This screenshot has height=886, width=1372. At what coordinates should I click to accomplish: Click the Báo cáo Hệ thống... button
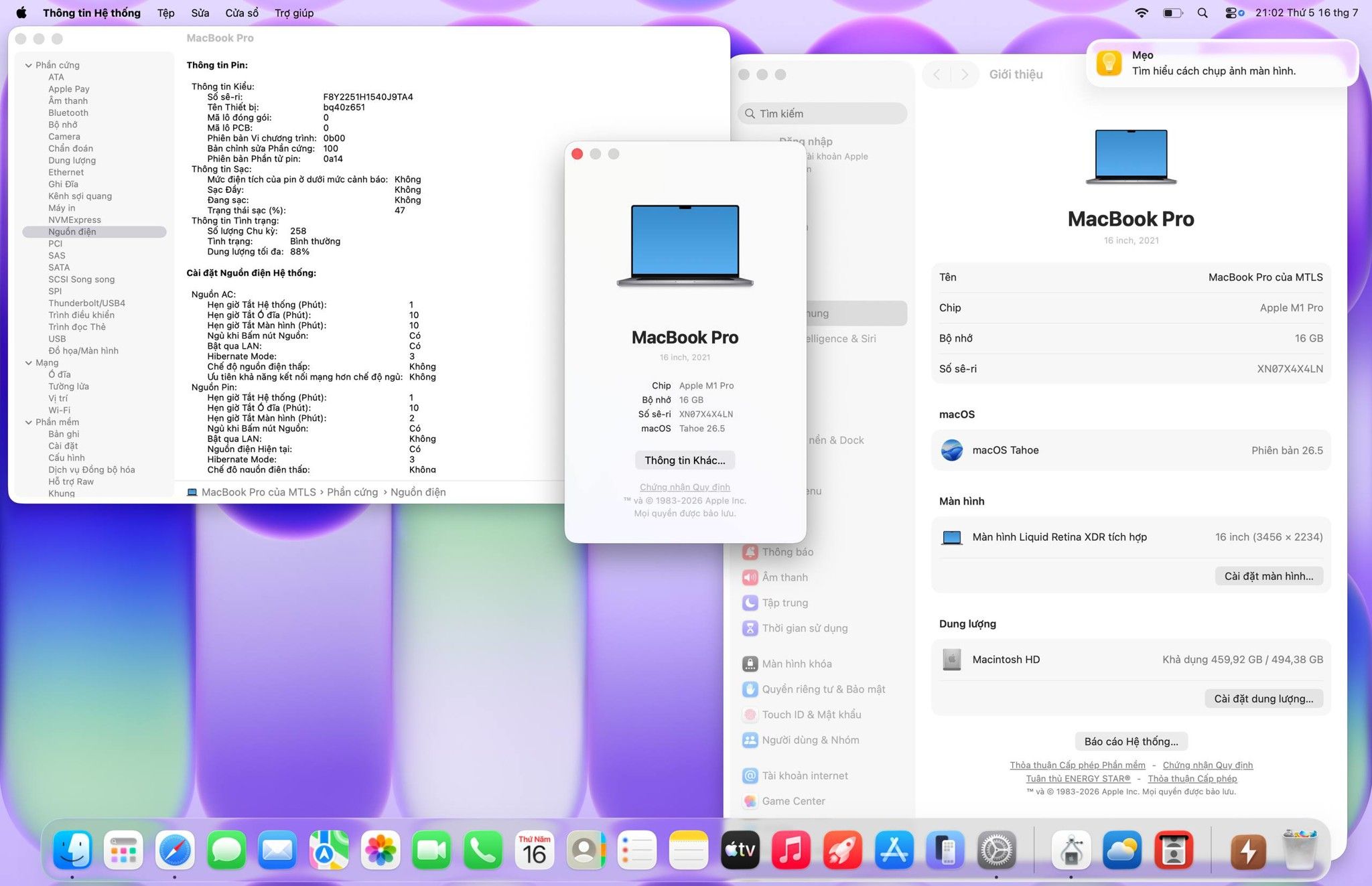click(x=1131, y=741)
